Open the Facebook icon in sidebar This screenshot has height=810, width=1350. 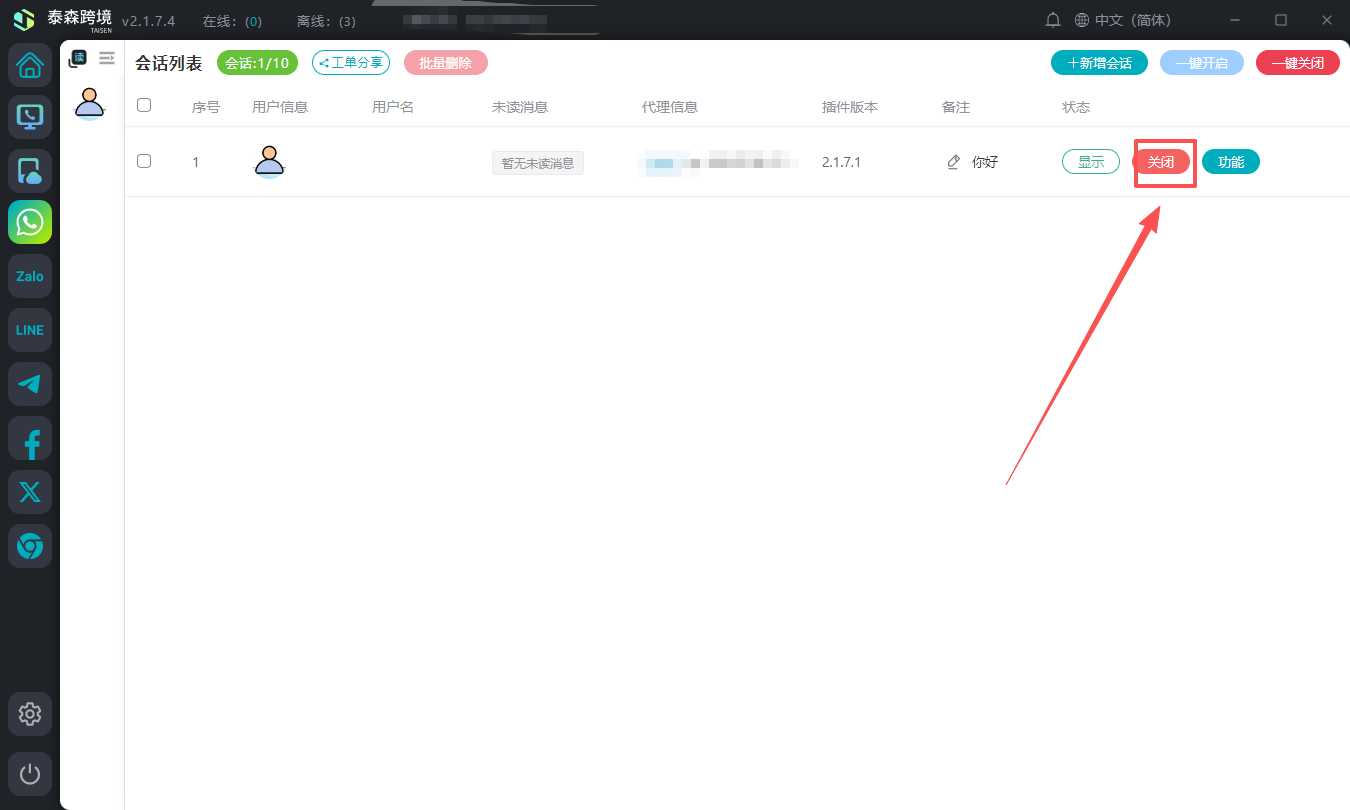tap(30, 438)
